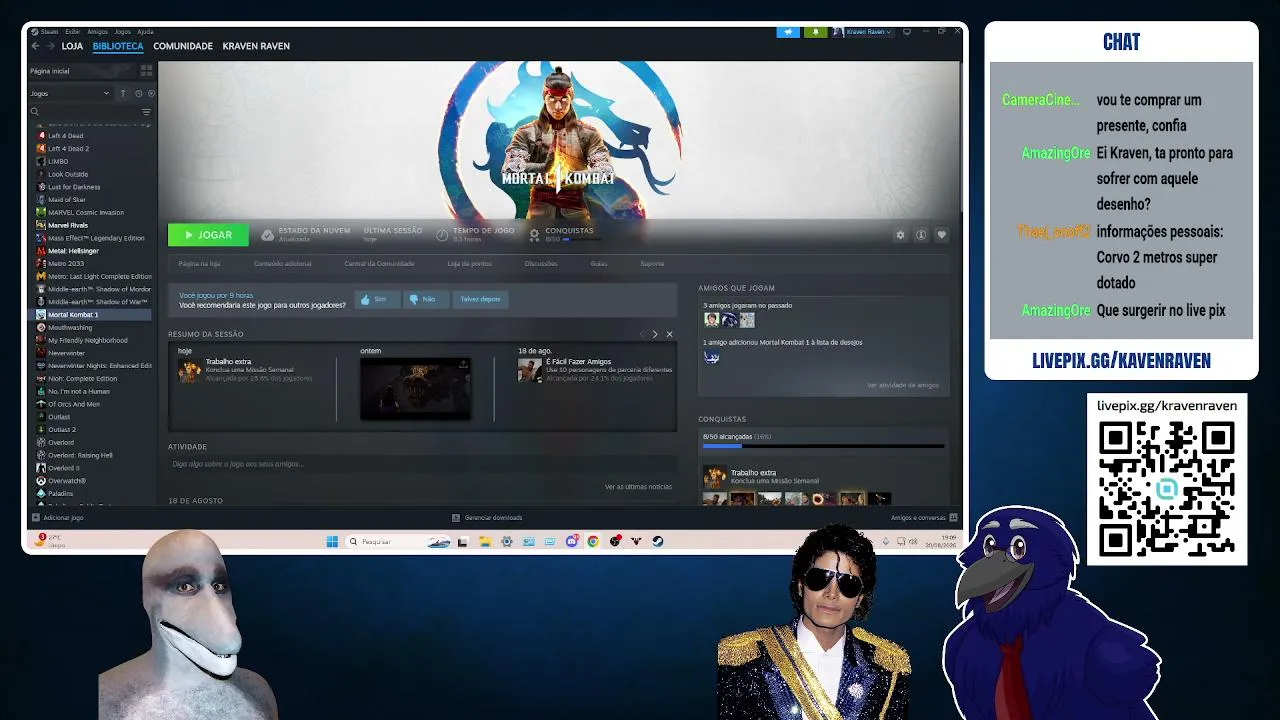Click the achievements progress bar under Conquistas
Viewport: 1280px width, 720px height.
click(x=823, y=446)
